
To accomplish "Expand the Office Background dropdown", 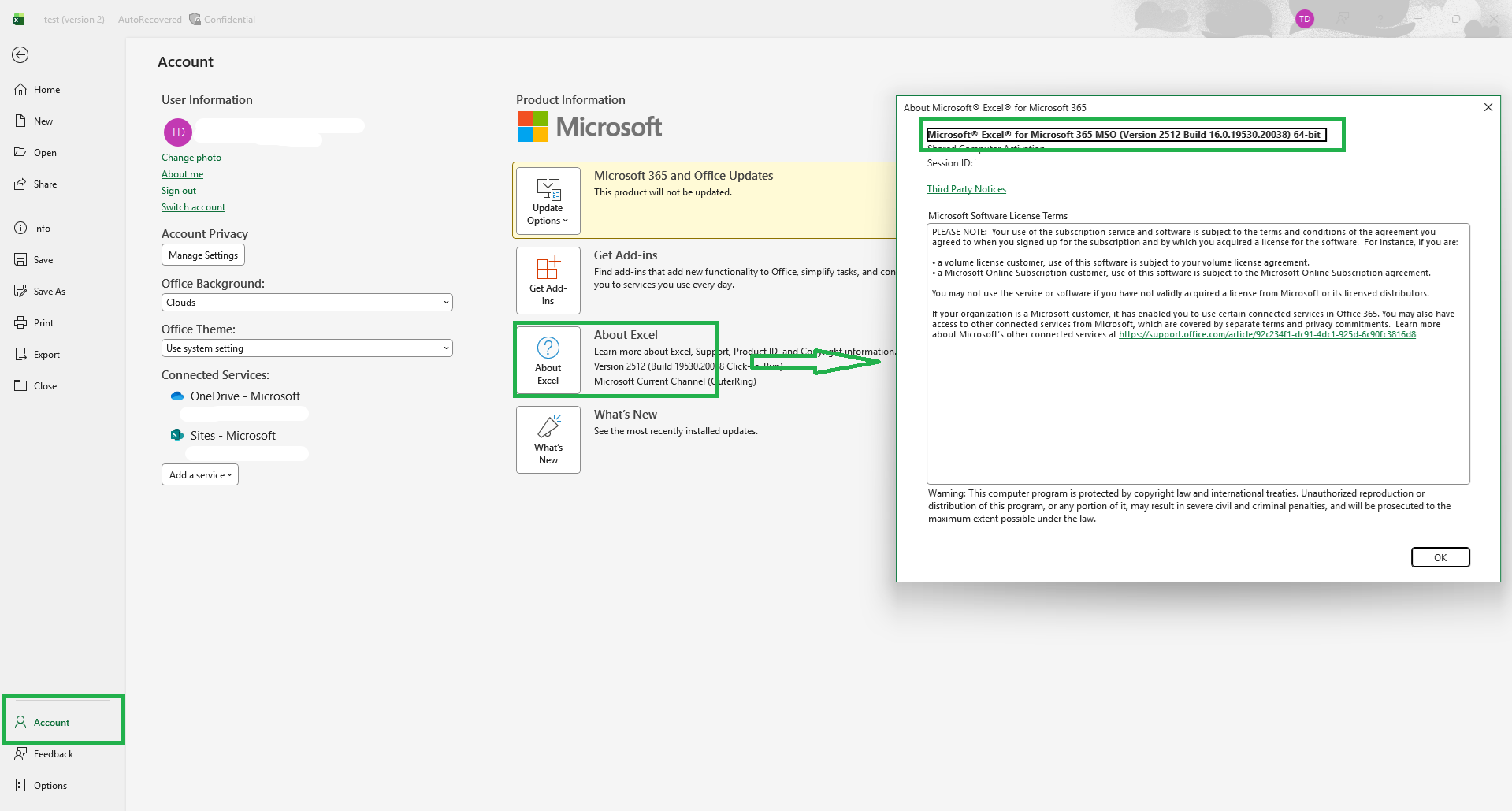I will [x=307, y=303].
